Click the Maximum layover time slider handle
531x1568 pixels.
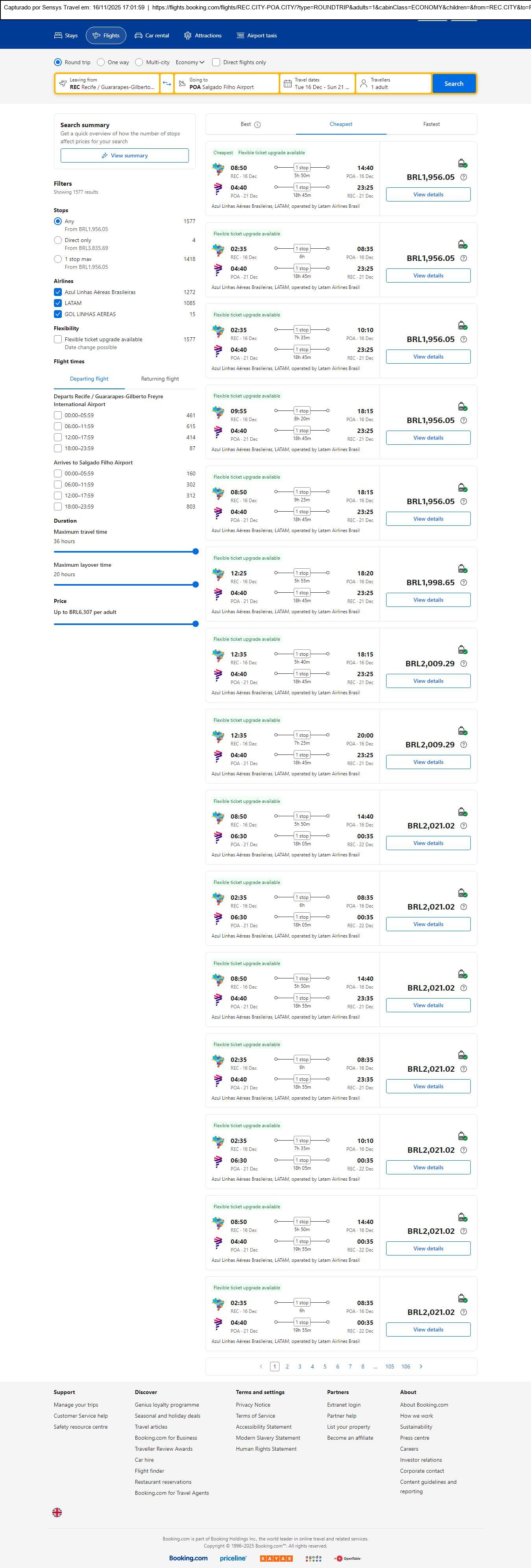click(196, 584)
